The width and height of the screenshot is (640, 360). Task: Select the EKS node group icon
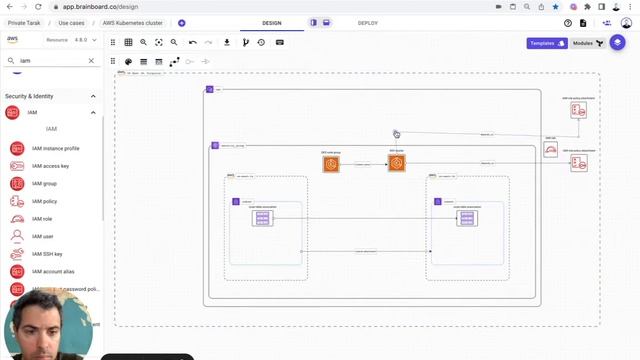coord(331,164)
